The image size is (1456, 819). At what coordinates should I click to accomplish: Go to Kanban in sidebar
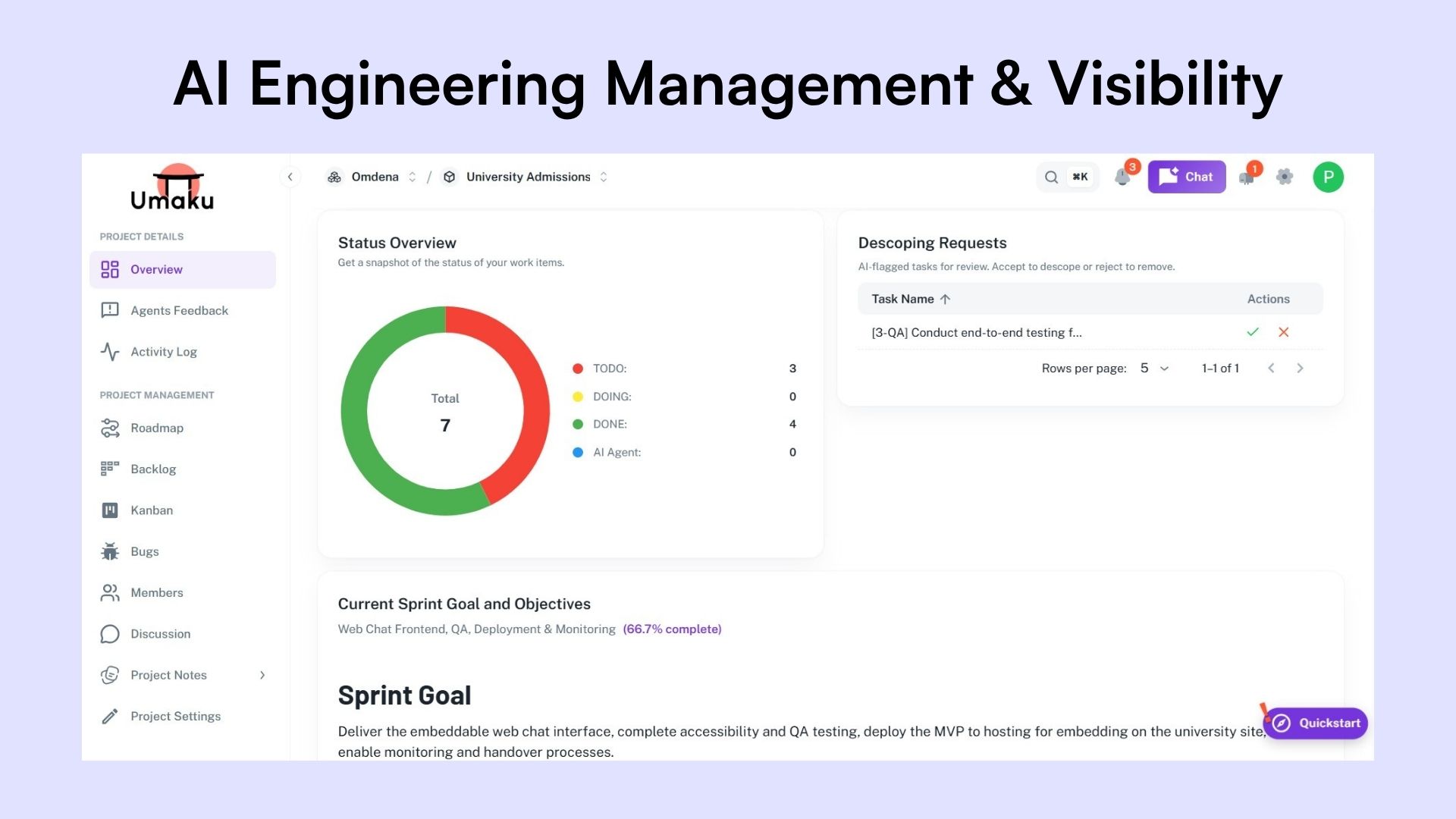pos(152,510)
